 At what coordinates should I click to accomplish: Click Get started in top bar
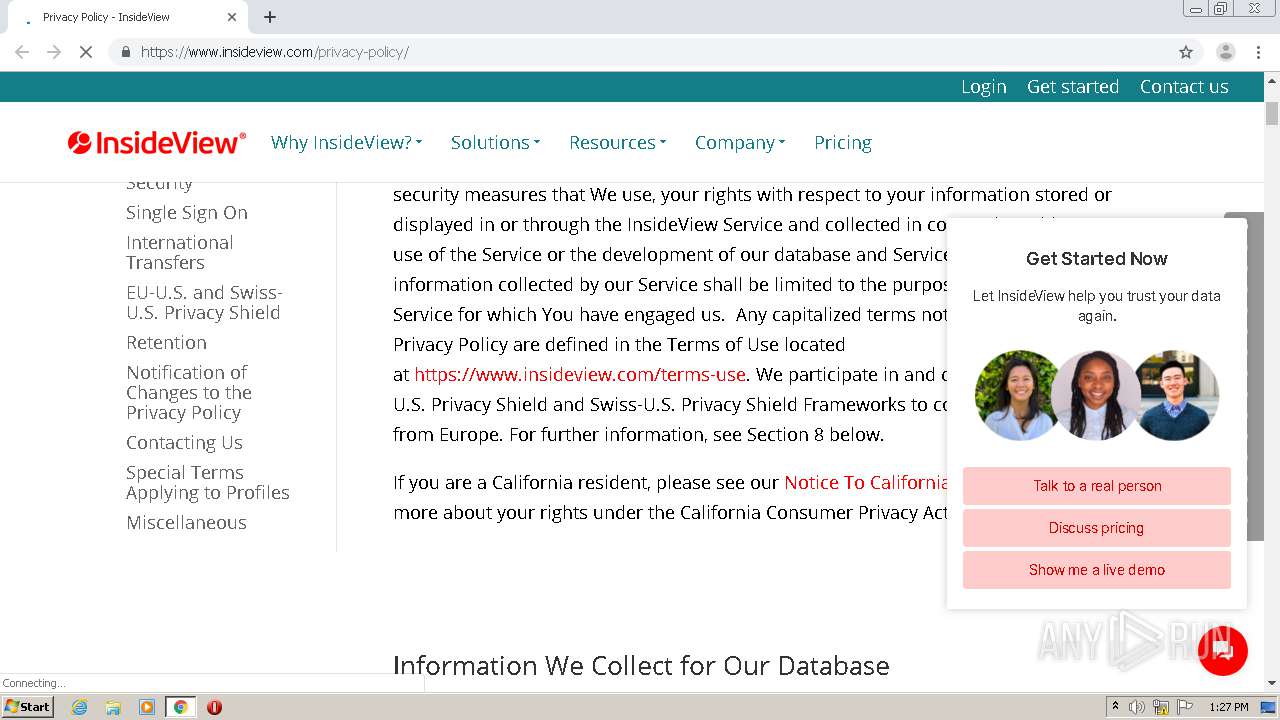(x=1073, y=87)
